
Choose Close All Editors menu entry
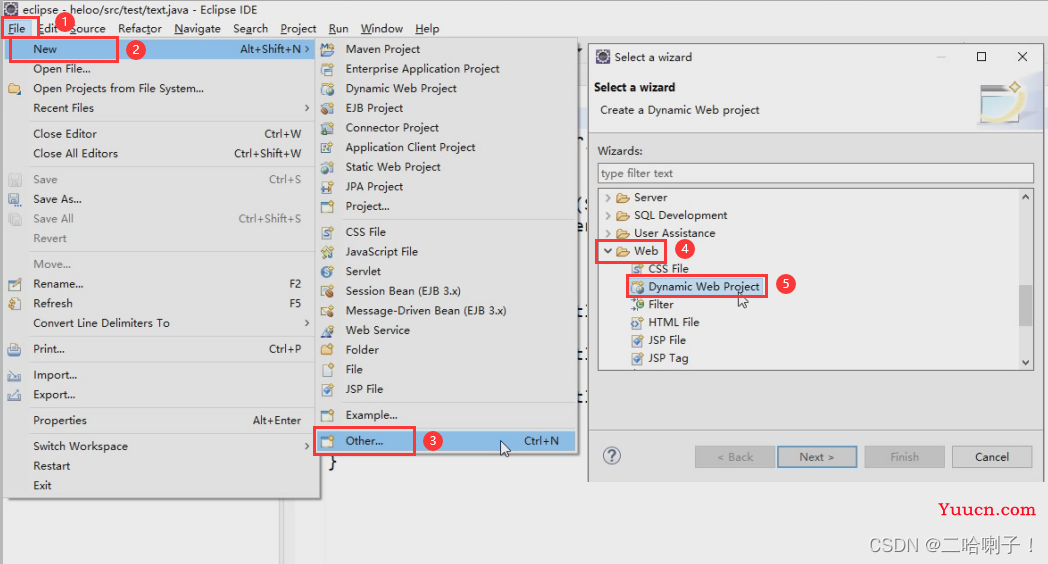(x=160, y=154)
